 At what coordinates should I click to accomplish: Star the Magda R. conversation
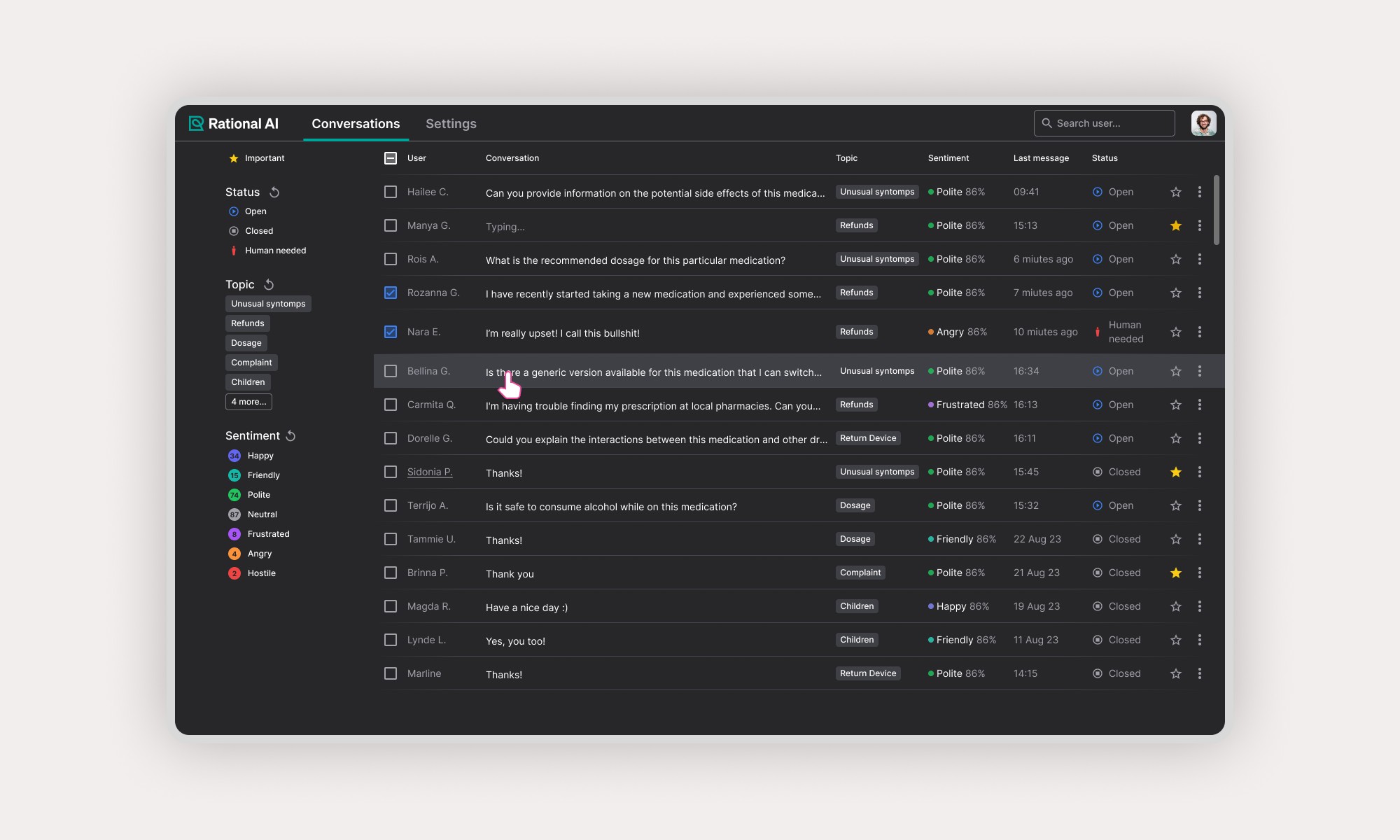[1176, 606]
